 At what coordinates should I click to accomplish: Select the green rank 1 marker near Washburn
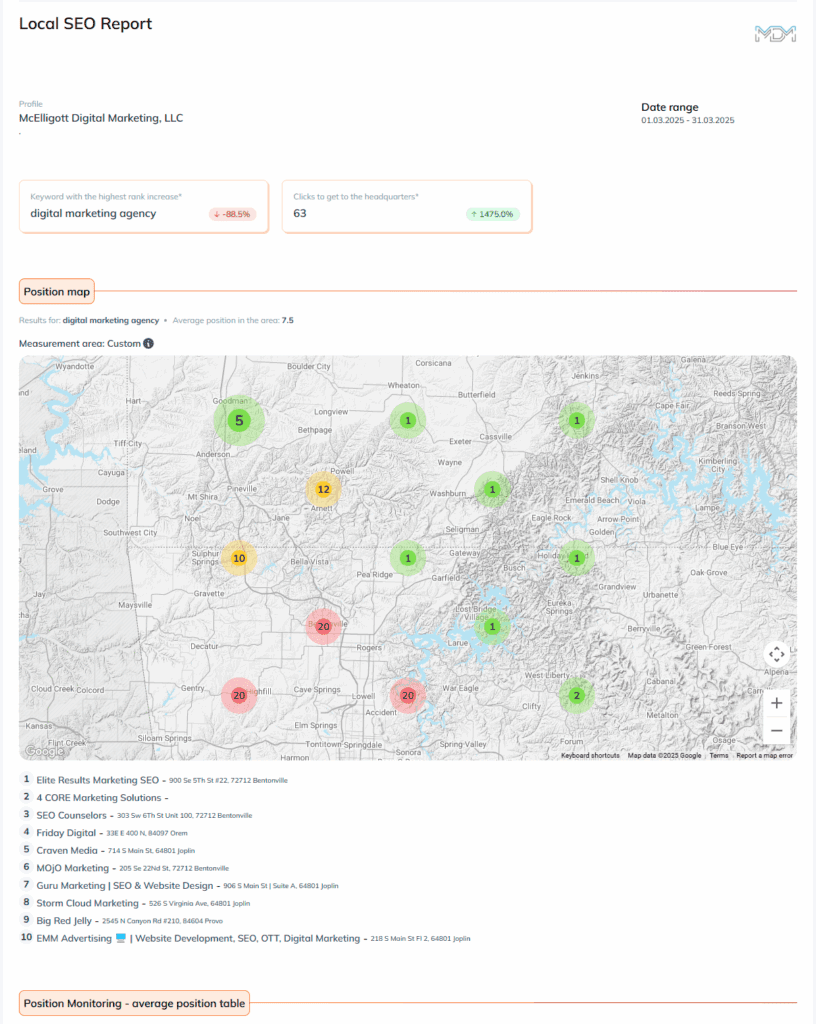coord(492,489)
